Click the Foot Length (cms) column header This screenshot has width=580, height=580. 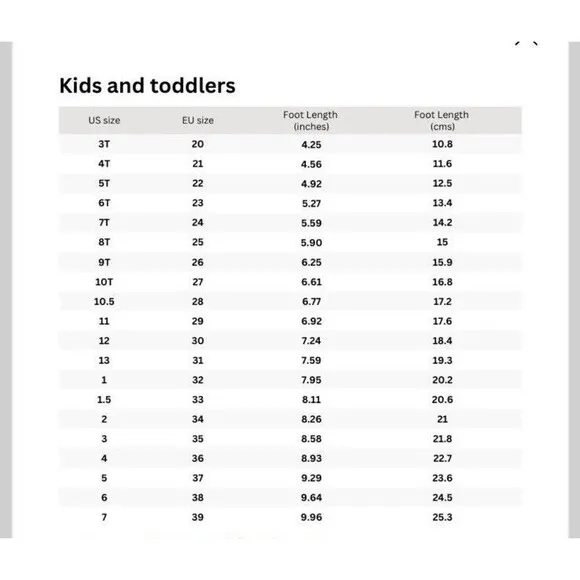(x=442, y=121)
